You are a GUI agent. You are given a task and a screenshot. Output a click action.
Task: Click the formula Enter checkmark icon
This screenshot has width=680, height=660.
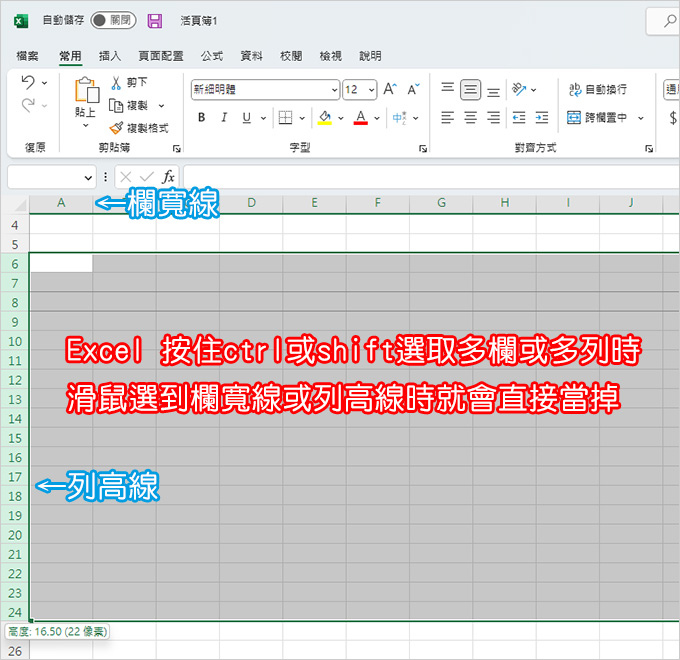[x=147, y=177]
